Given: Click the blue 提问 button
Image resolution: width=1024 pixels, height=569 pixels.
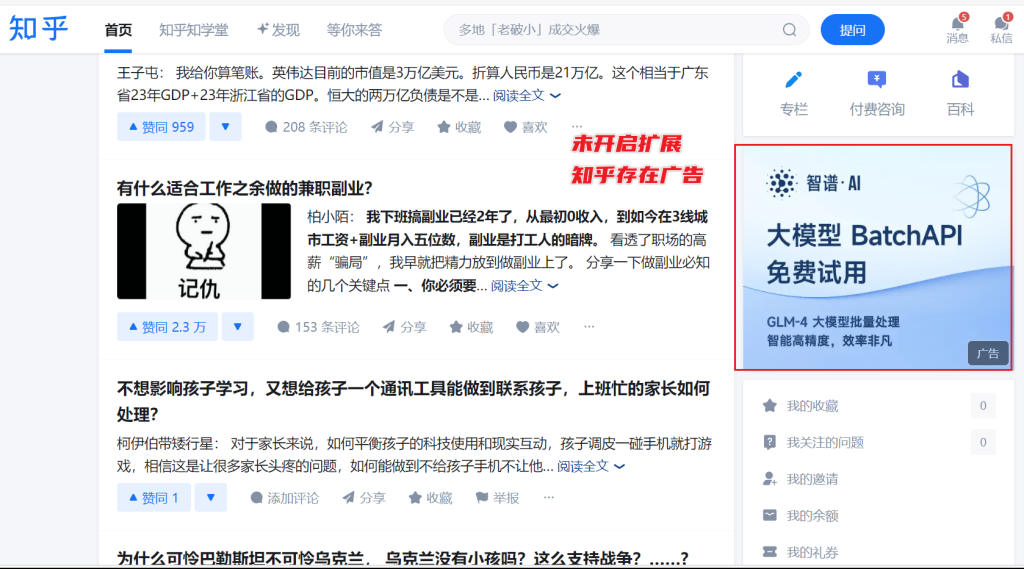Looking at the screenshot, I should [852, 30].
